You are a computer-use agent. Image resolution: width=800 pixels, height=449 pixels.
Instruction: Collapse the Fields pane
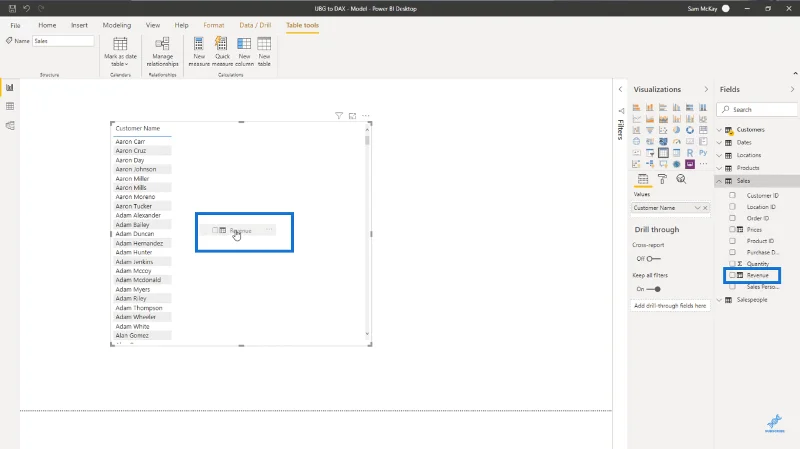tap(792, 89)
